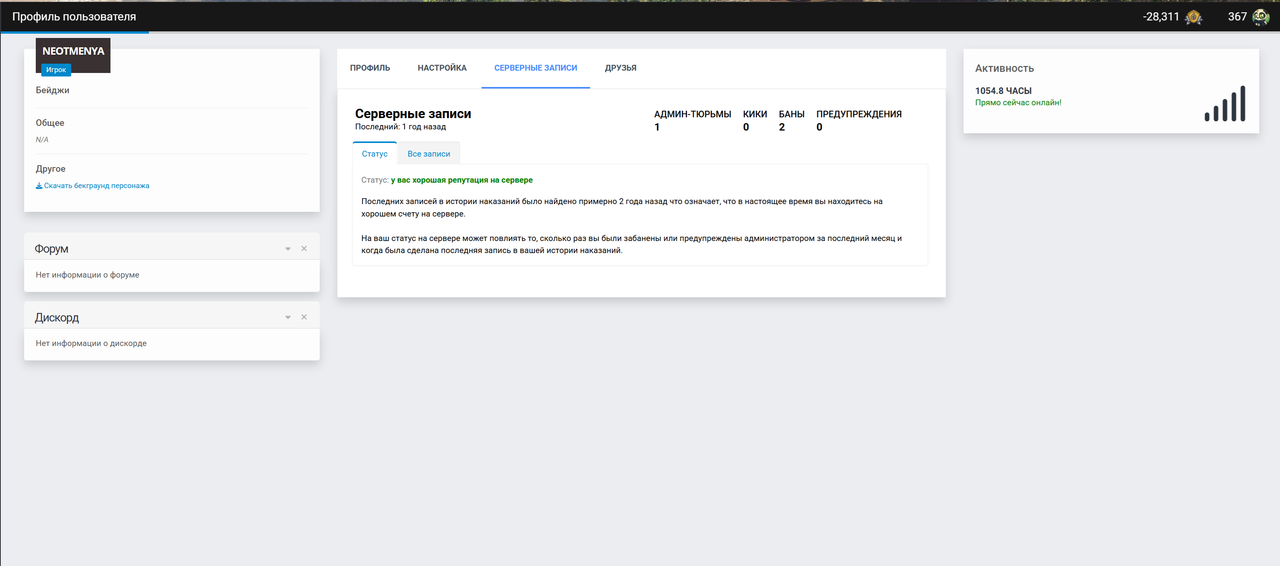
Task: Click 'Последний: 1 год назад' text
Action: point(400,127)
